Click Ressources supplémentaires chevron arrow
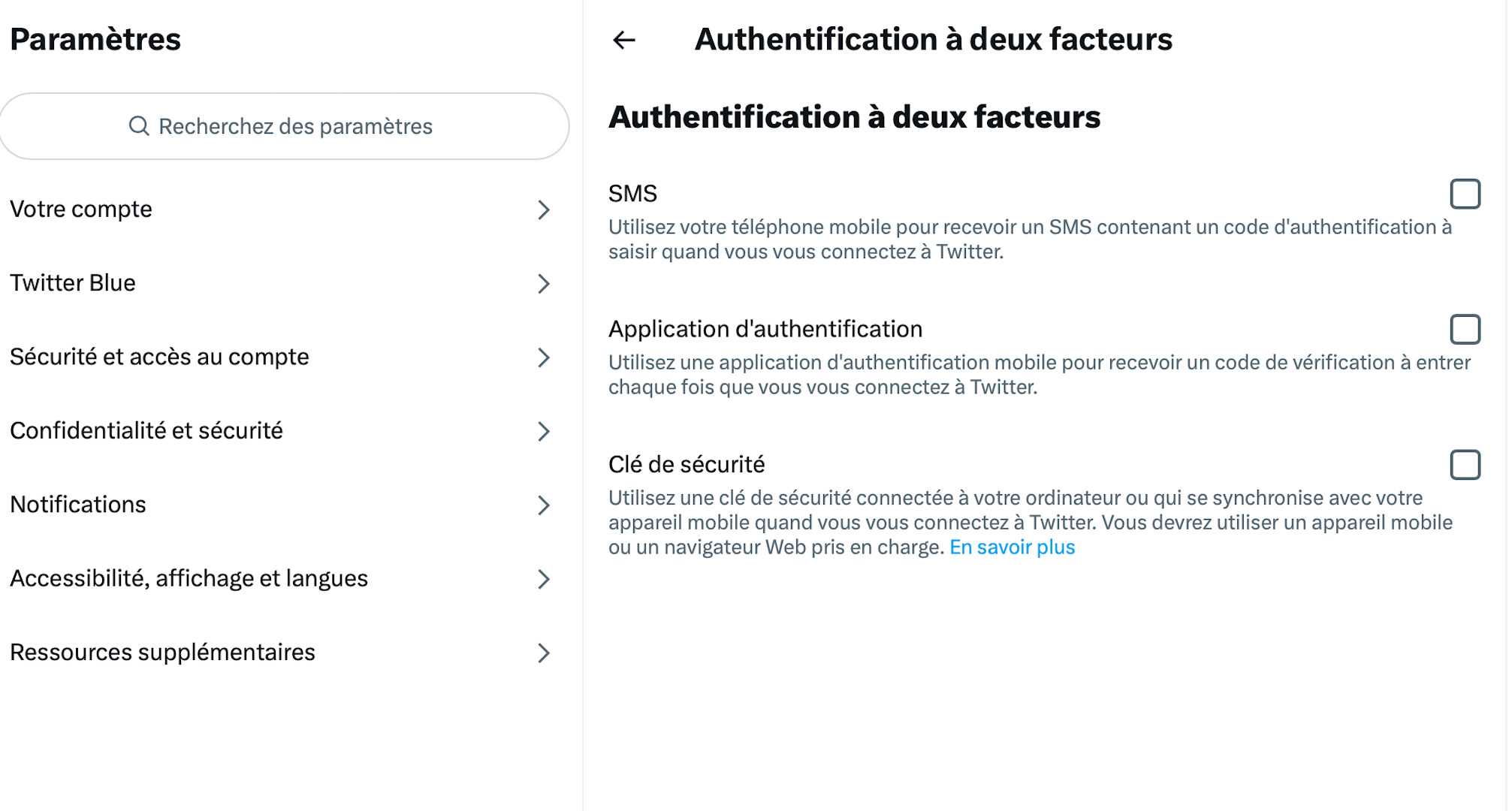Image resolution: width=1512 pixels, height=811 pixels. pos(544,653)
